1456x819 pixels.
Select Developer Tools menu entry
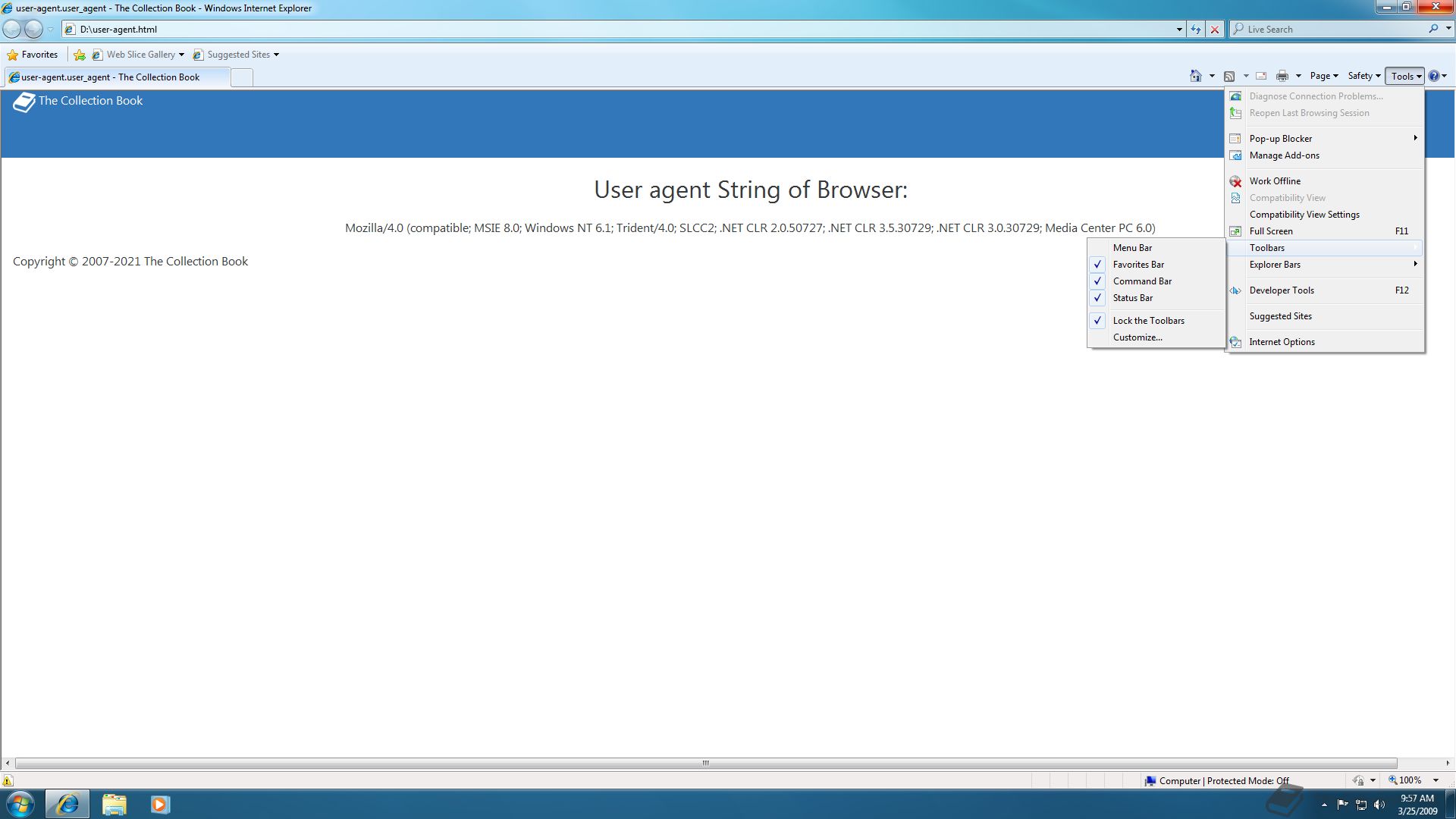pos(1325,290)
